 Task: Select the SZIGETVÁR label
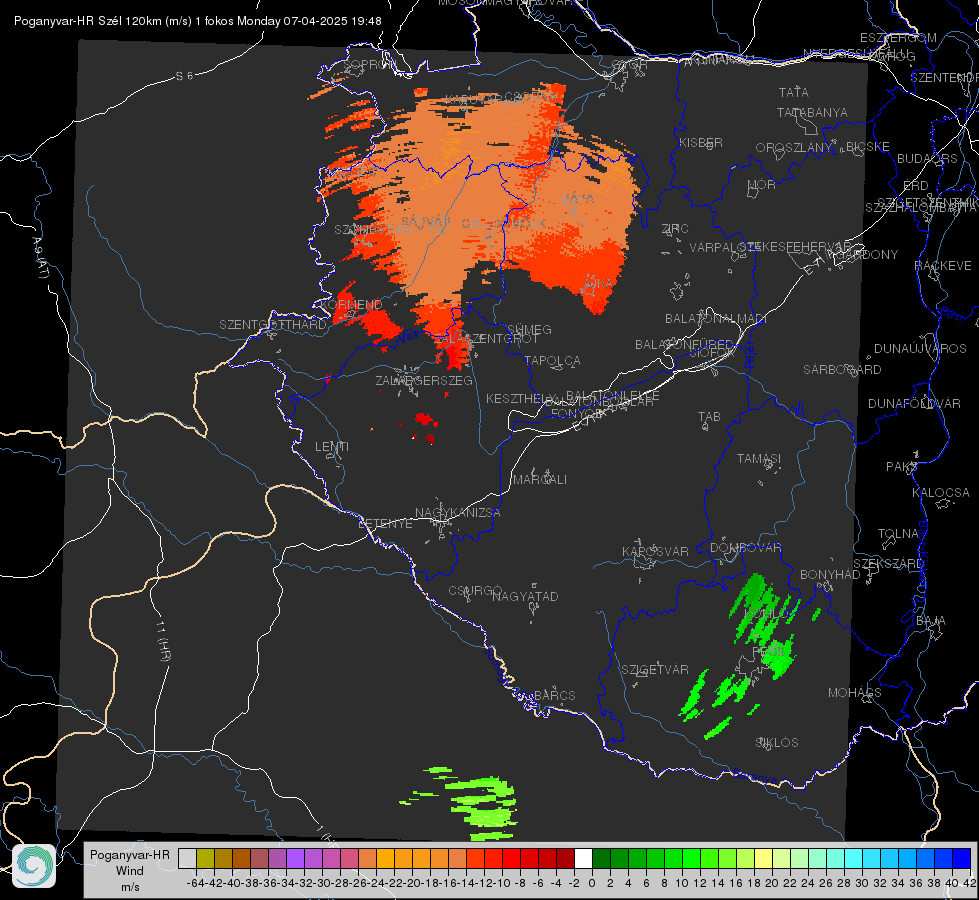pyautogui.click(x=655, y=670)
